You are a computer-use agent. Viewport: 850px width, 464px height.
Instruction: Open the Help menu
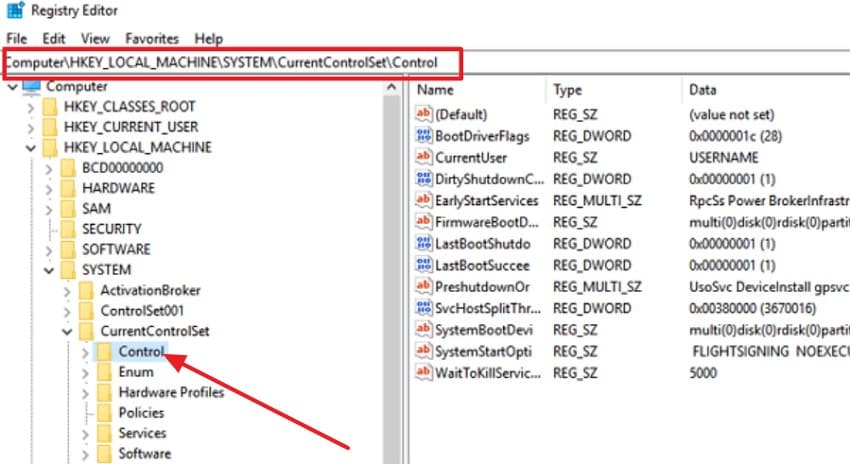click(x=209, y=39)
